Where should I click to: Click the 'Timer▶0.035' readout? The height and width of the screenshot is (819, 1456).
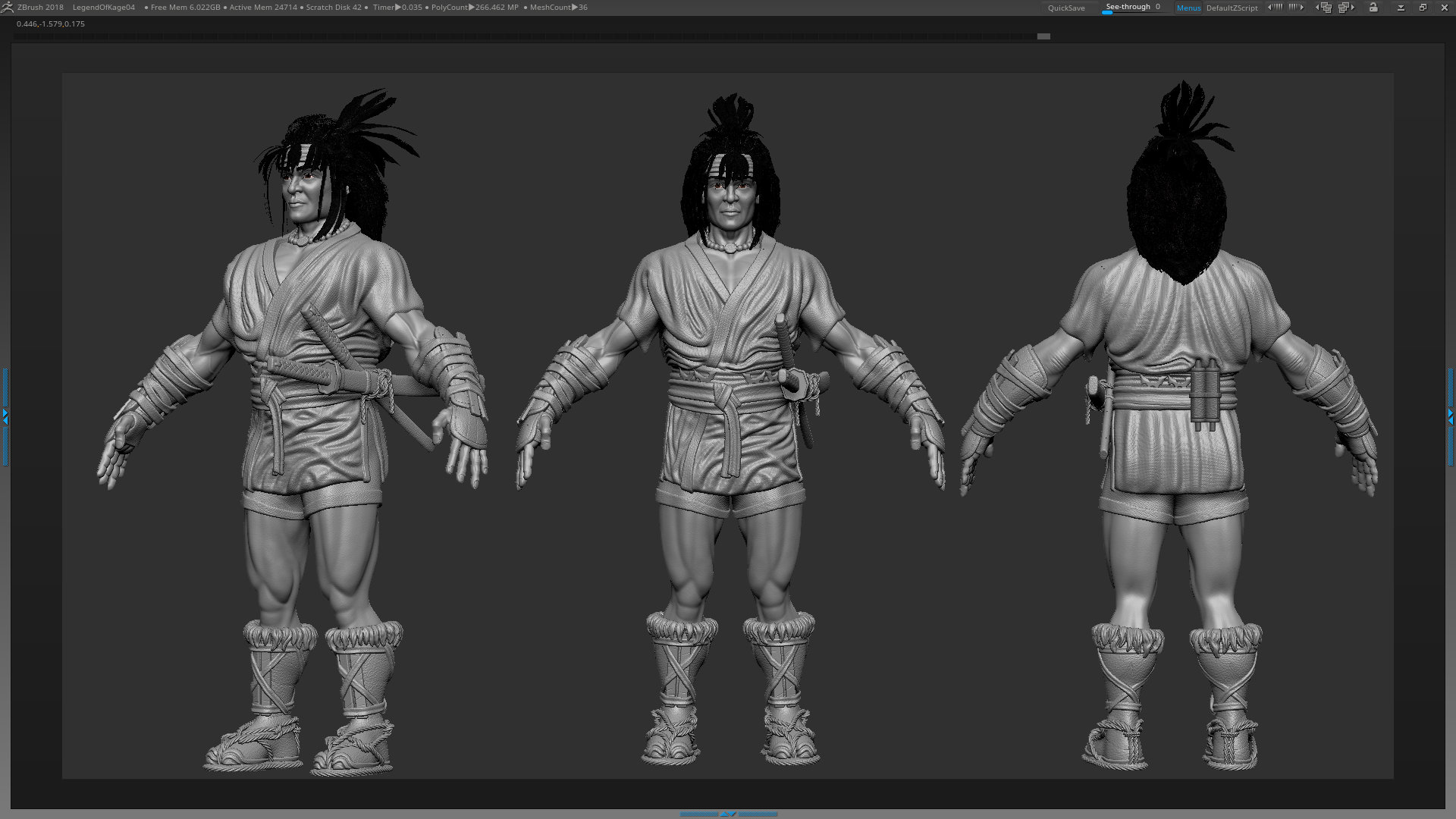(397, 8)
